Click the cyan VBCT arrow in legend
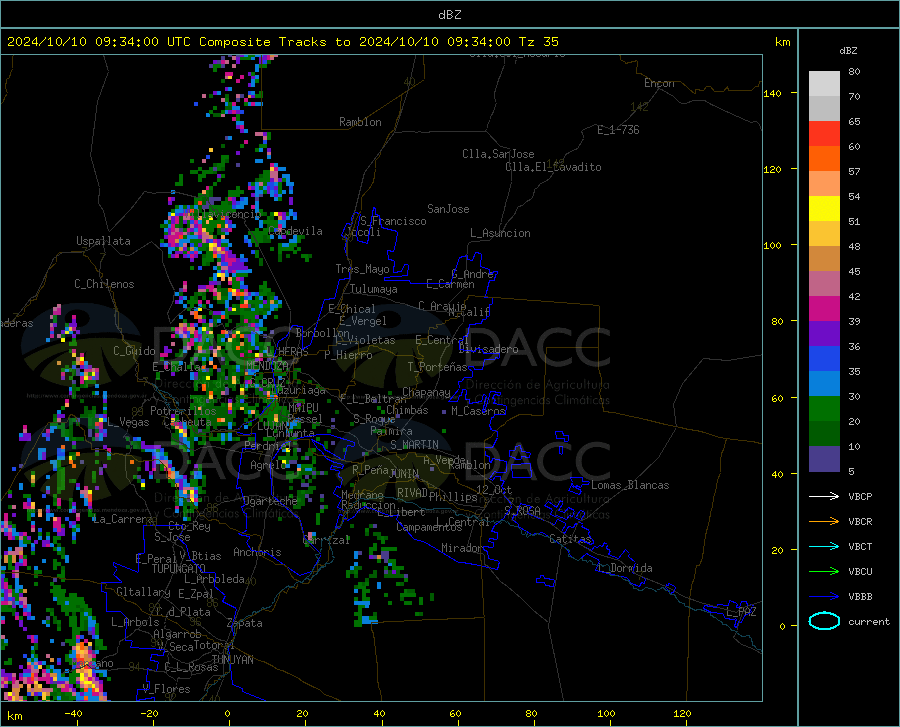This screenshot has width=900, height=727. coord(824,546)
